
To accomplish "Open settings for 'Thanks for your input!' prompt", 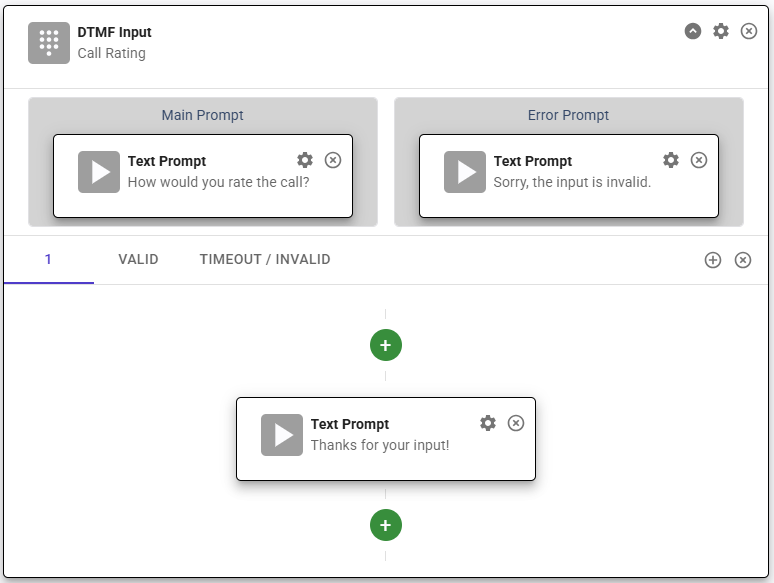I will tap(488, 423).
